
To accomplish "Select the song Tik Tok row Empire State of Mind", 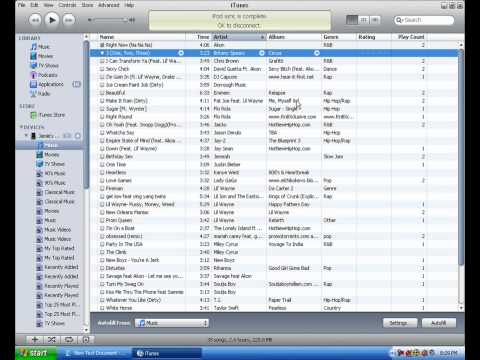I will coord(275,141).
